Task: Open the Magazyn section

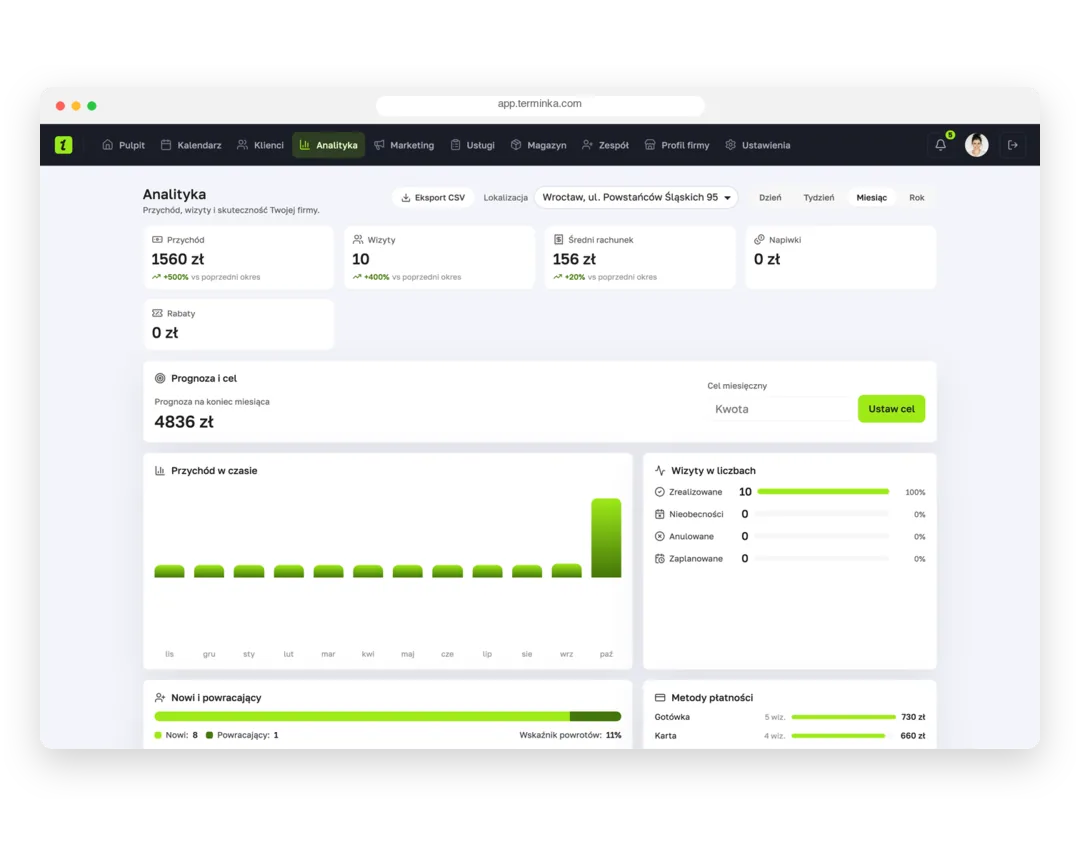Action: click(x=539, y=145)
